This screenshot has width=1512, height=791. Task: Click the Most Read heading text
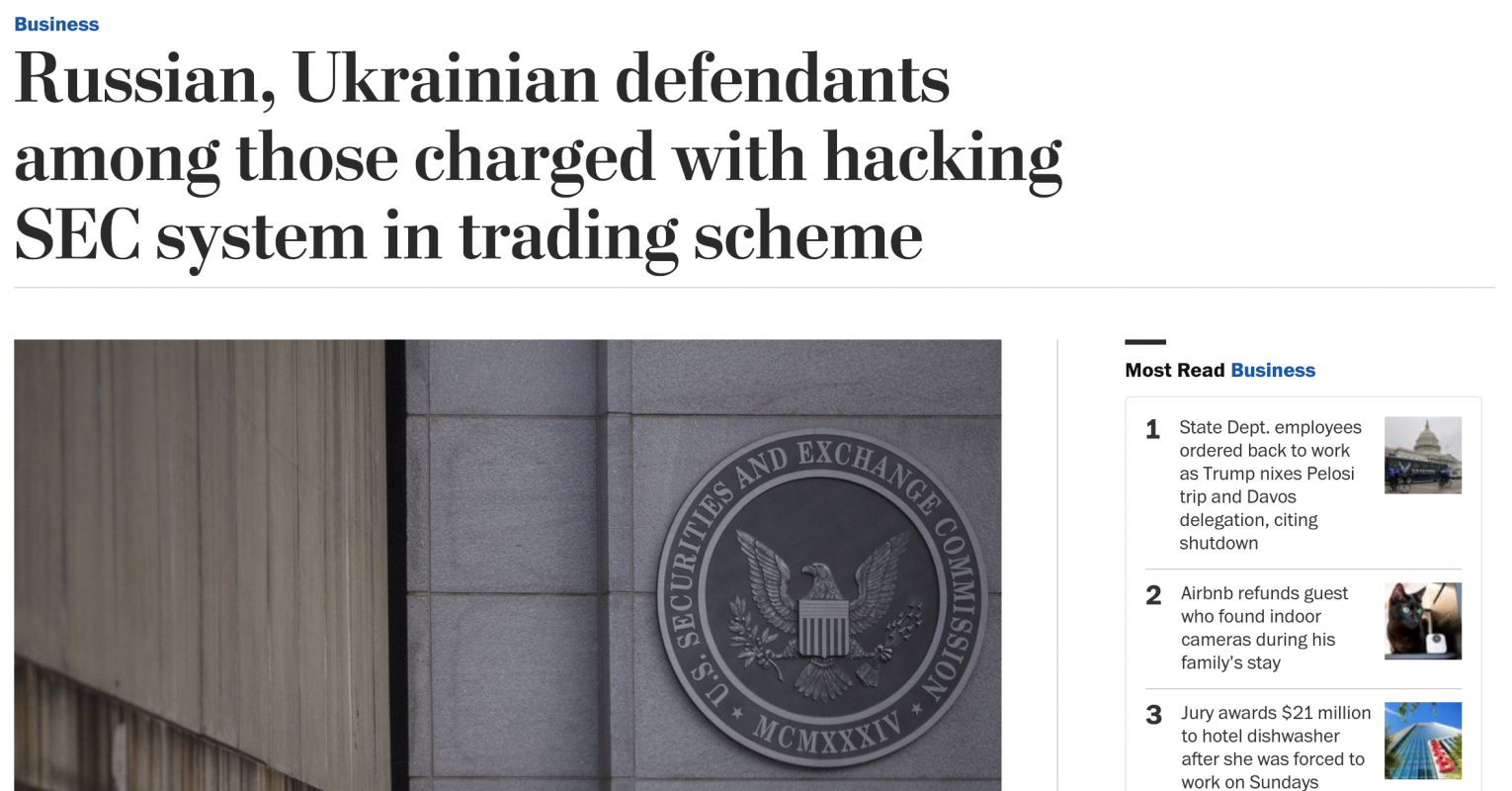(x=1174, y=371)
